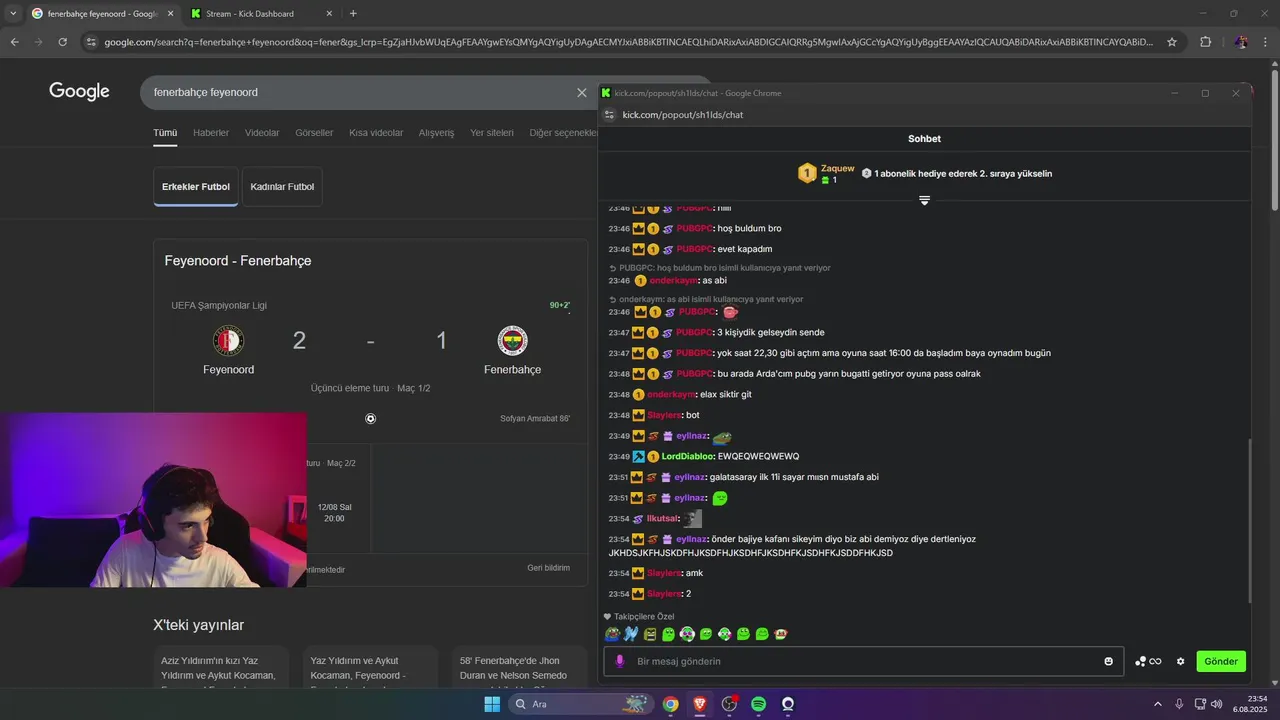Viewport: 1280px width, 720px height.
Task: Open the Feyenoord - Fenerbahçe match heading
Action: point(238,261)
